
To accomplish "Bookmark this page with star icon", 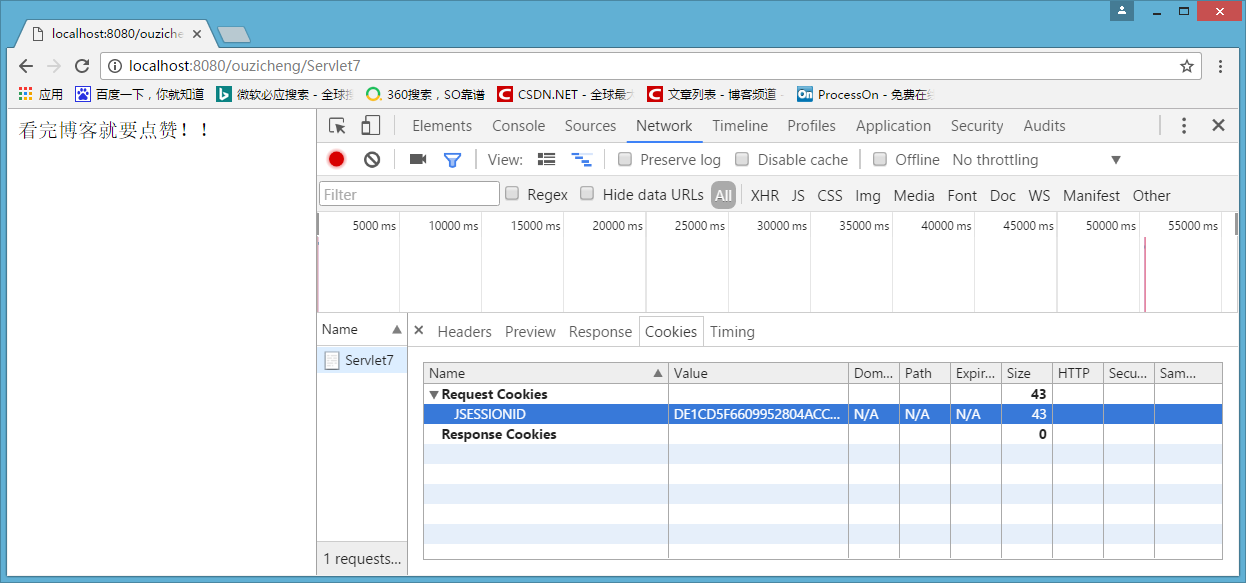I will [x=1187, y=66].
